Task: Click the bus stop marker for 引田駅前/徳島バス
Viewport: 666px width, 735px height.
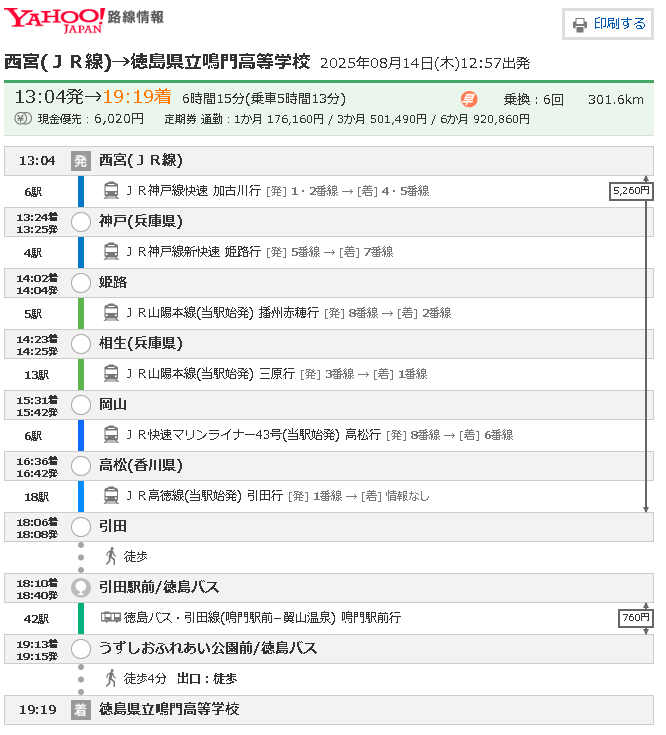Action: [x=81, y=588]
